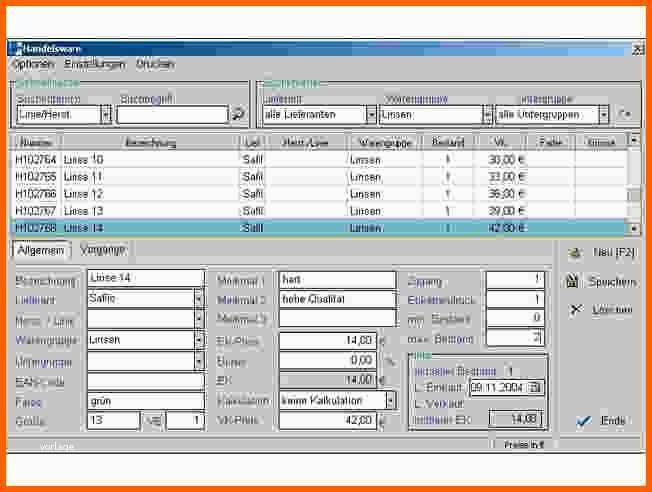This screenshot has width=652, height=492.
Task: Click the Ende checkmark button
Action: click(602, 420)
